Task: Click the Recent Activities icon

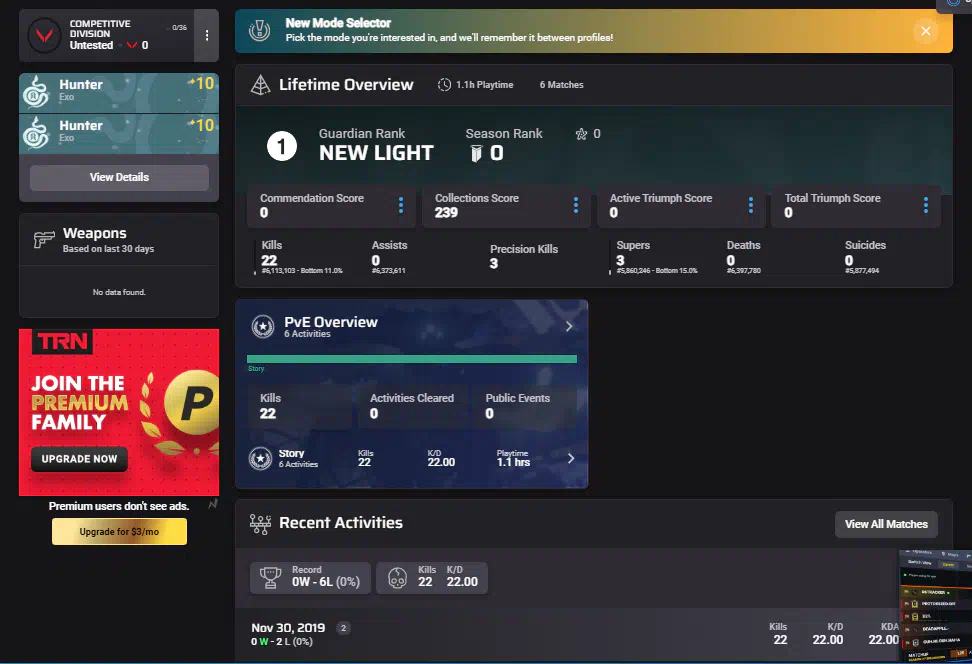Action: [x=260, y=523]
